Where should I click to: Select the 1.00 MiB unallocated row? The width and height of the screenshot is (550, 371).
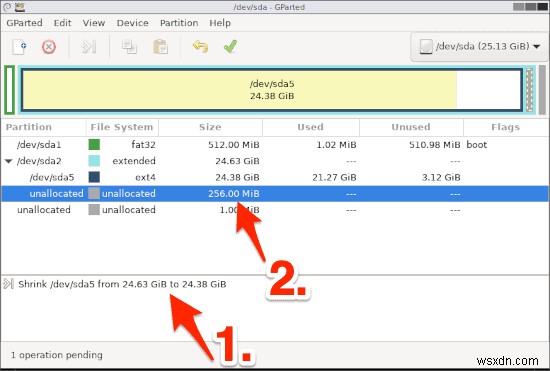275,210
